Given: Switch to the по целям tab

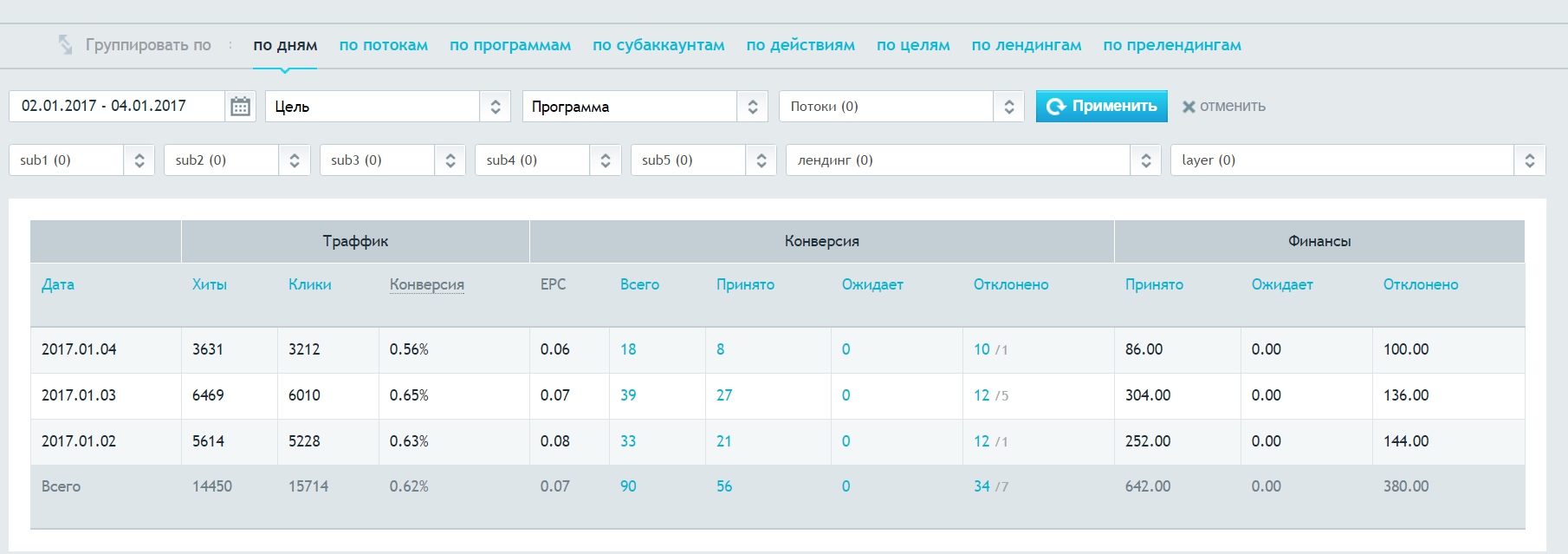Looking at the screenshot, I should tap(913, 45).
